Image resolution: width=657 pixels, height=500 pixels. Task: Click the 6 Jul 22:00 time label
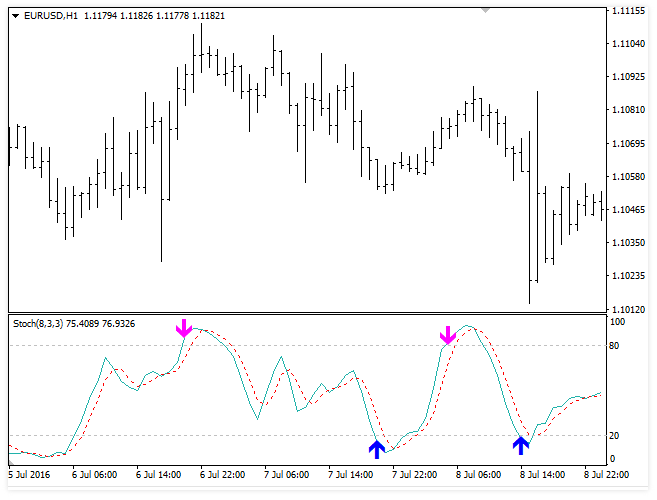click(x=222, y=475)
